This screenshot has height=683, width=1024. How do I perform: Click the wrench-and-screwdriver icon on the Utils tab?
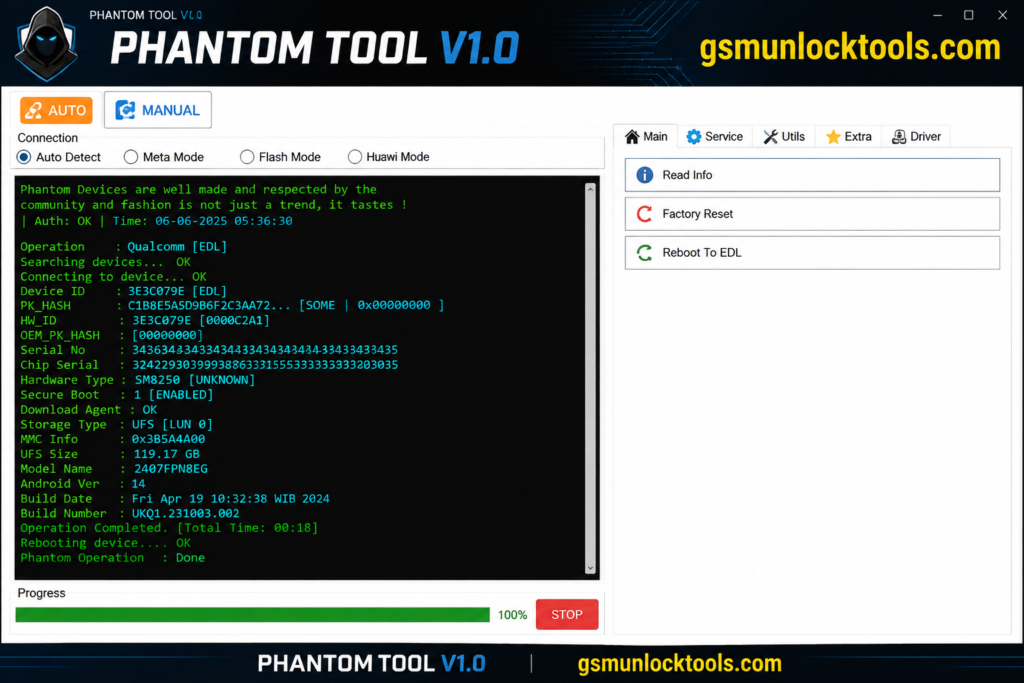click(771, 136)
